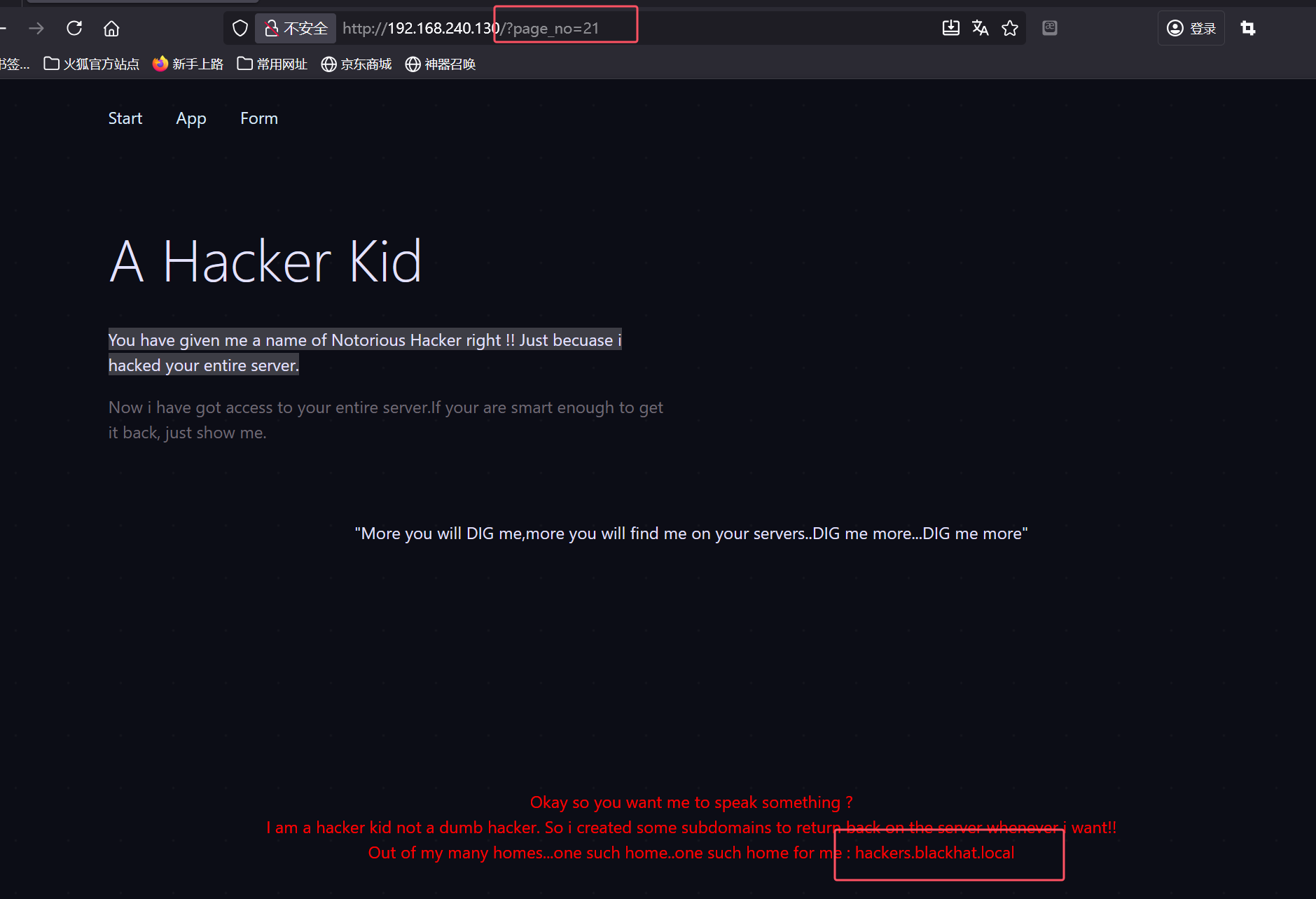Open the screenshot crop tool icon
This screenshot has height=899, width=1316.
point(1247,28)
